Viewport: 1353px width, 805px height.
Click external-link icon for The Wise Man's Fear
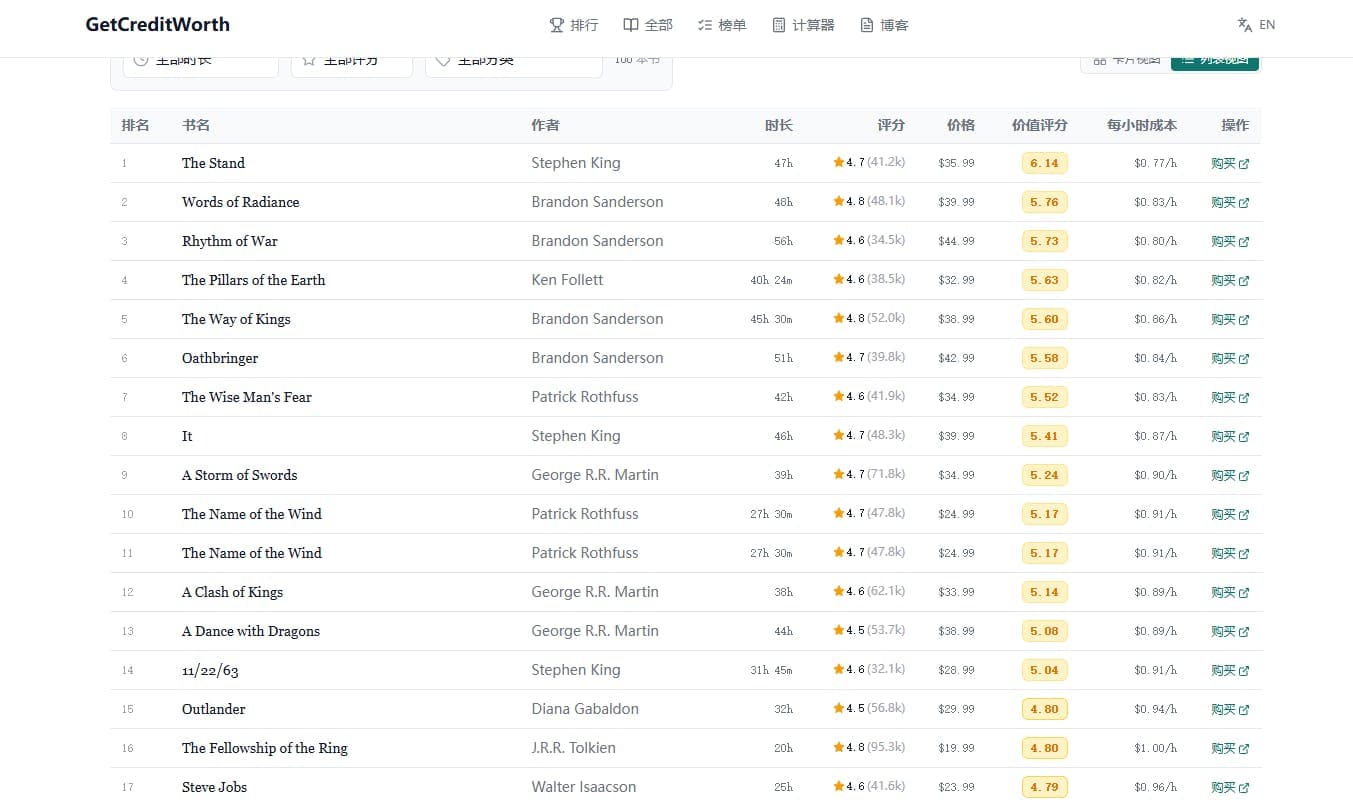click(x=1244, y=398)
